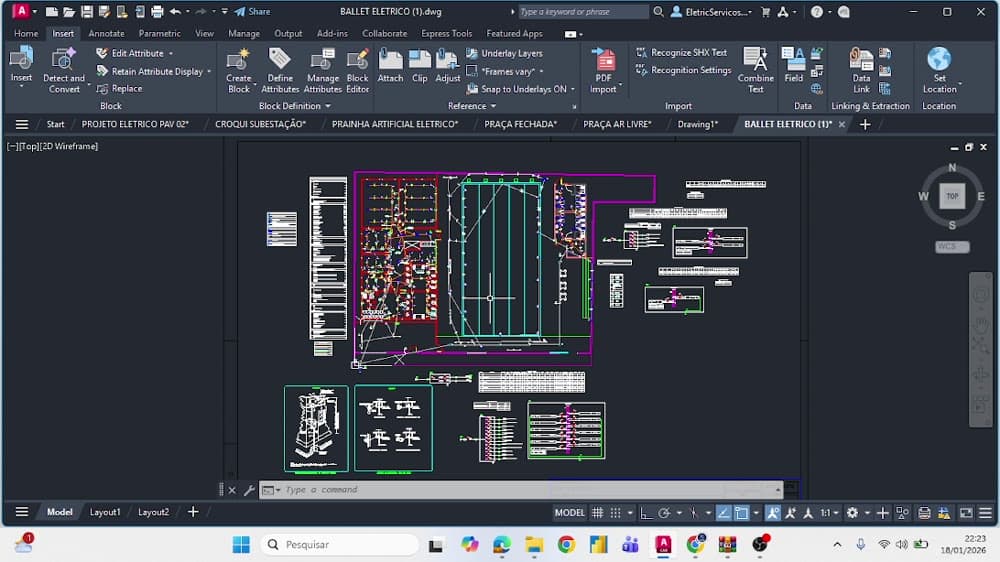The image size is (1000, 562).
Task: Open Frames vary dropdown
Action: (541, 71)
